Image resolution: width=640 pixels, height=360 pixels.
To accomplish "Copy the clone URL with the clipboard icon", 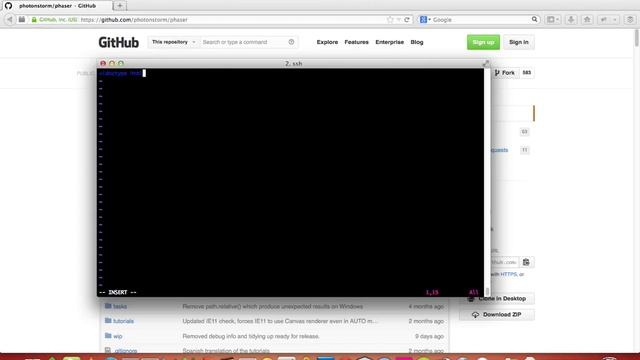I will point(526,262).
